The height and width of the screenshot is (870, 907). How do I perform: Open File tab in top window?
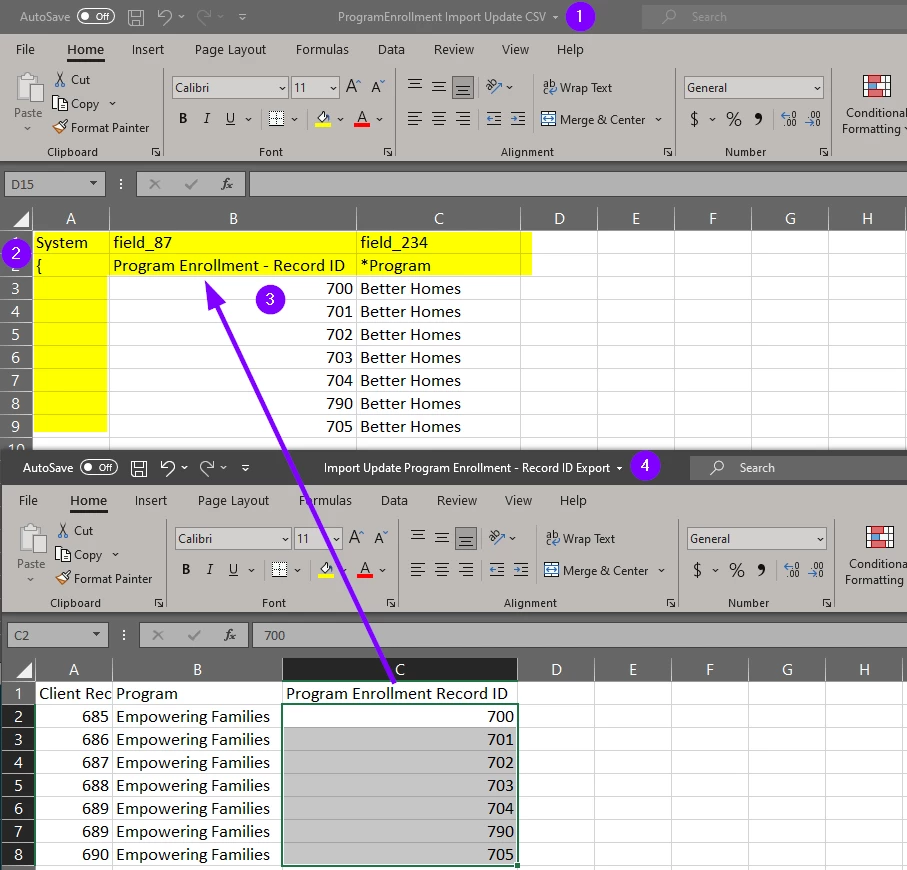(25, 50)
